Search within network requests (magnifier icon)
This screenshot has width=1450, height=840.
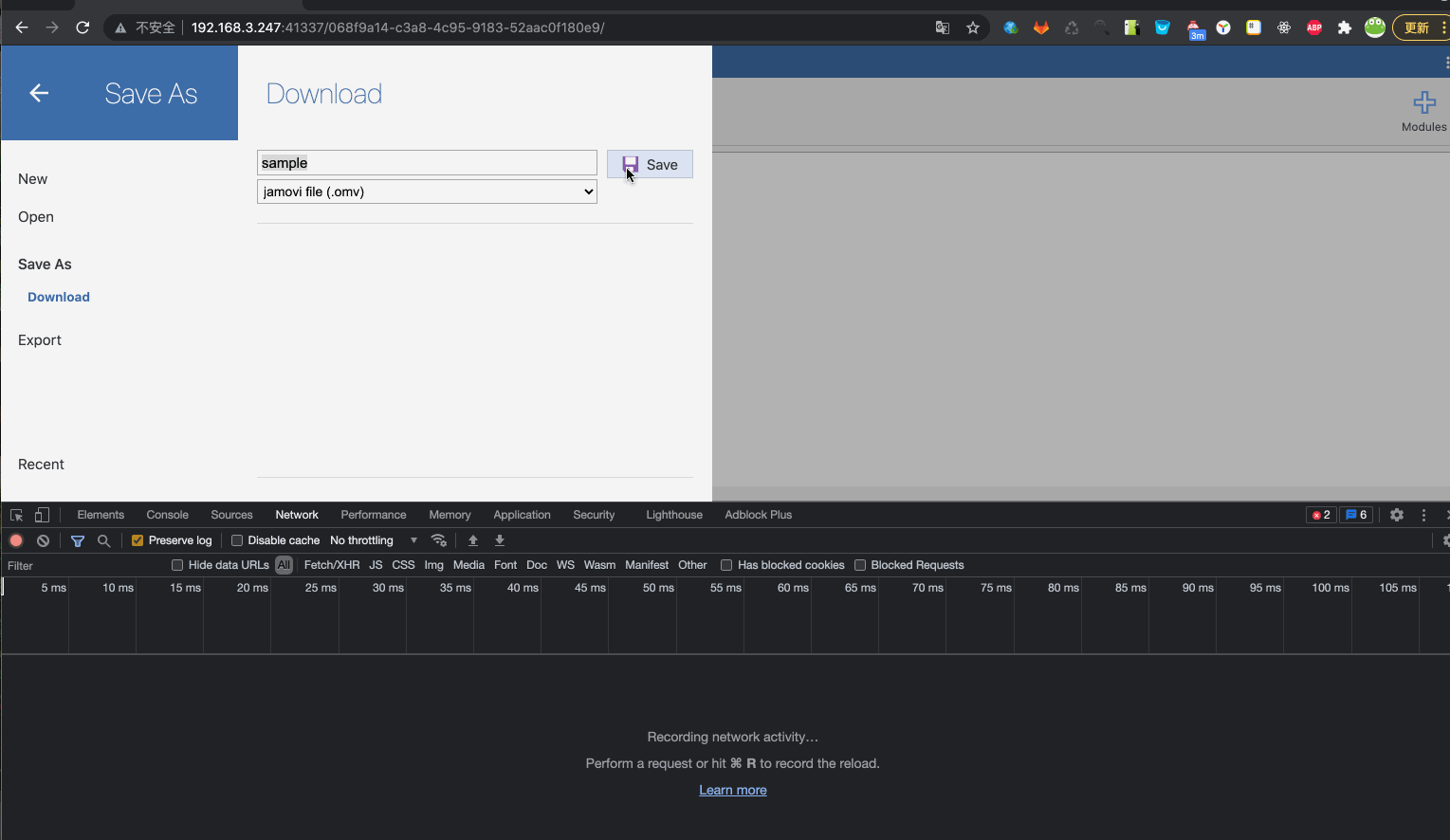104,540
